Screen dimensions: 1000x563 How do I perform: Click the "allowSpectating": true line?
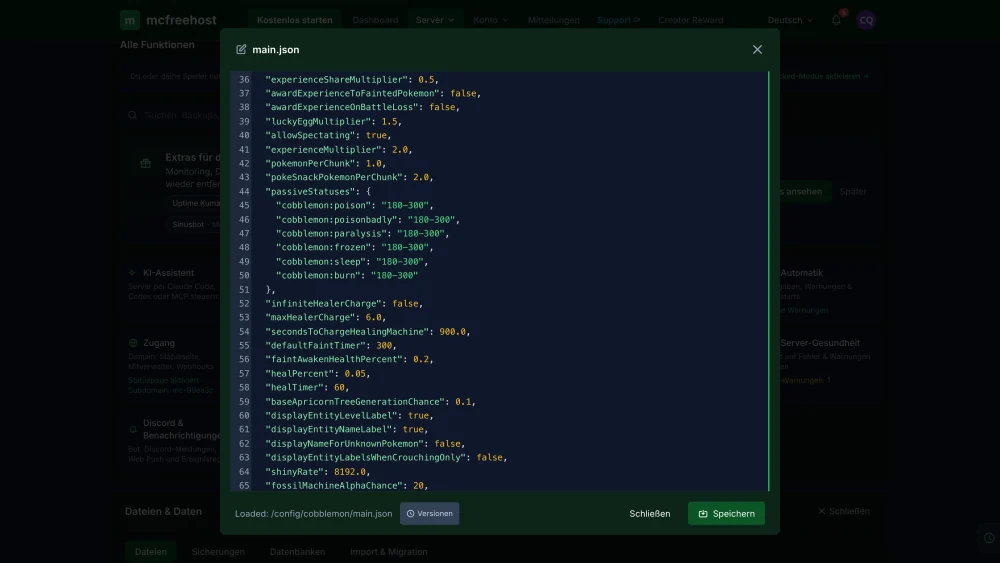tap(328, 135)
